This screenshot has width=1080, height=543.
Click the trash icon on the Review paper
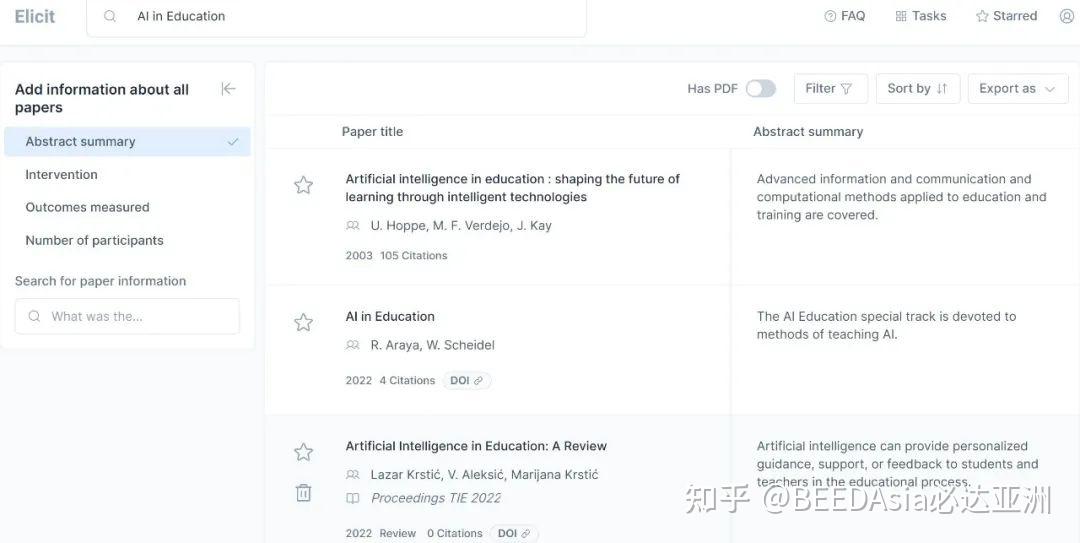click(303, 493)
